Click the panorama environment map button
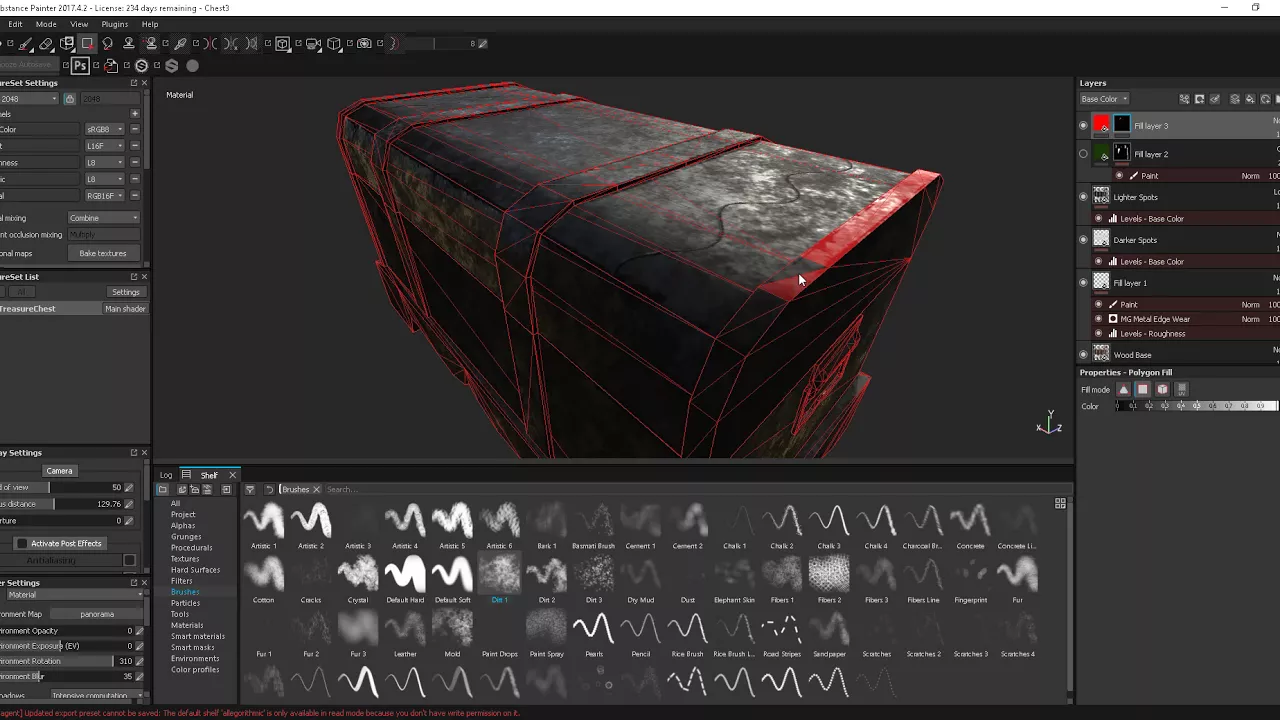 click(x=97, y=614)
